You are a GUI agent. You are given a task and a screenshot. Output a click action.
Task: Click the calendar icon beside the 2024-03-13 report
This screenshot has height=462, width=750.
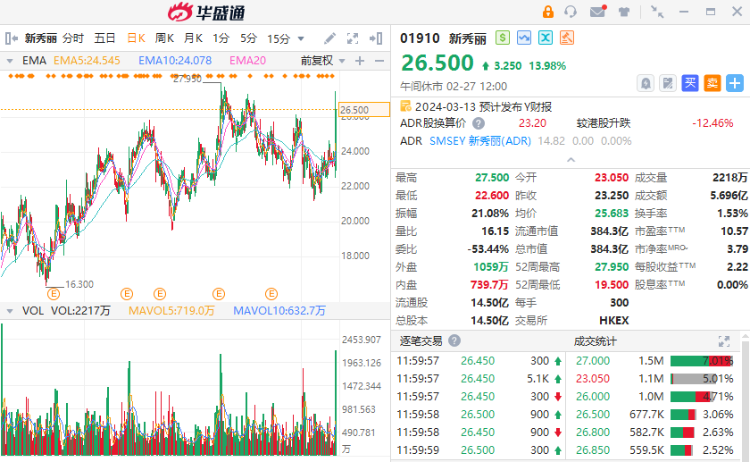[x=405, y=106]
